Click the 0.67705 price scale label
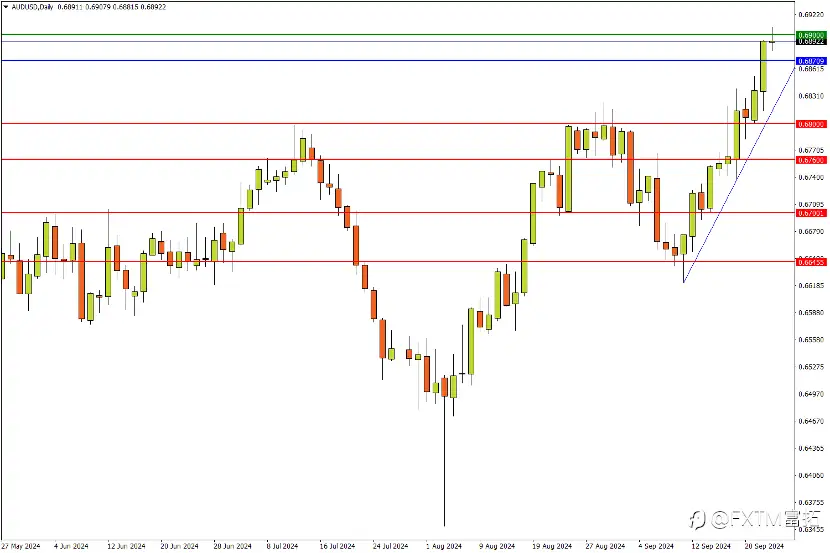This screenshot has height=554, width=830. click(x=811, y=150)
